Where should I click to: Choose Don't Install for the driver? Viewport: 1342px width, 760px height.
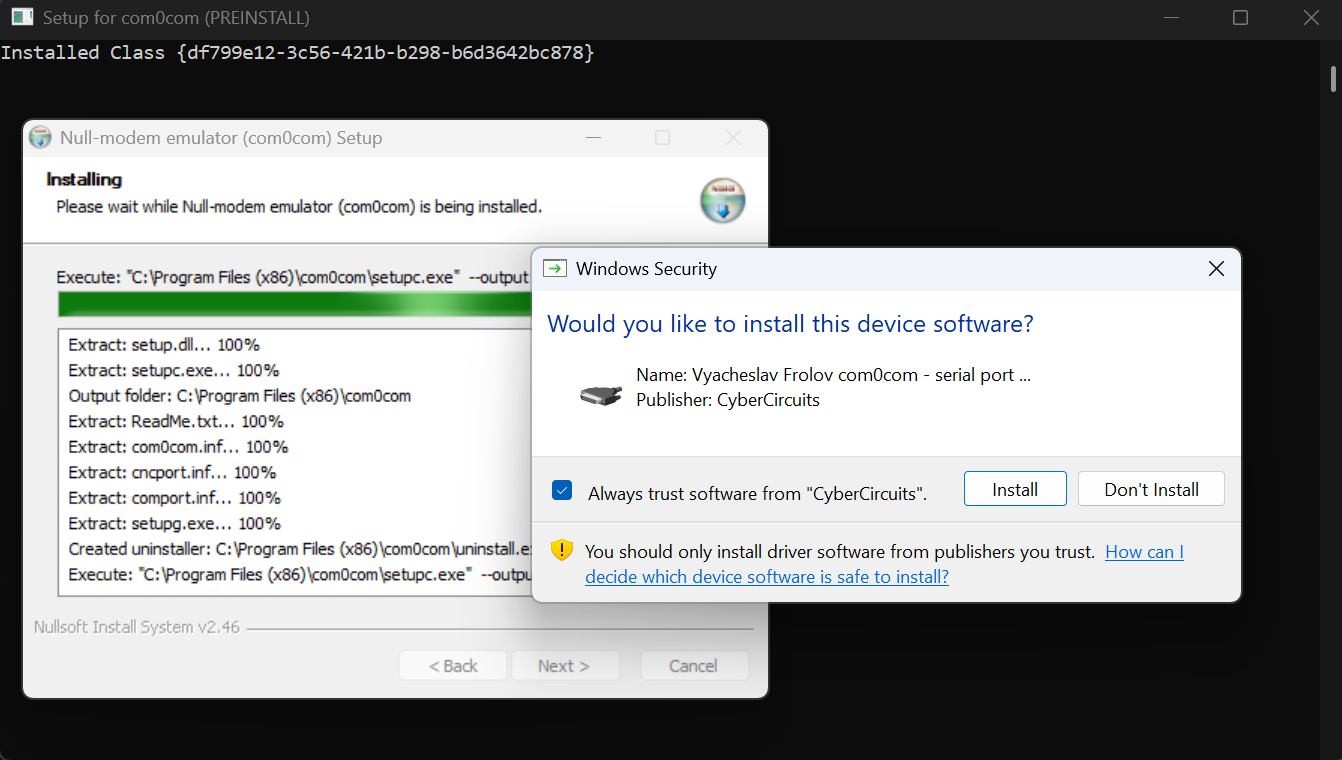(1151, 489)
